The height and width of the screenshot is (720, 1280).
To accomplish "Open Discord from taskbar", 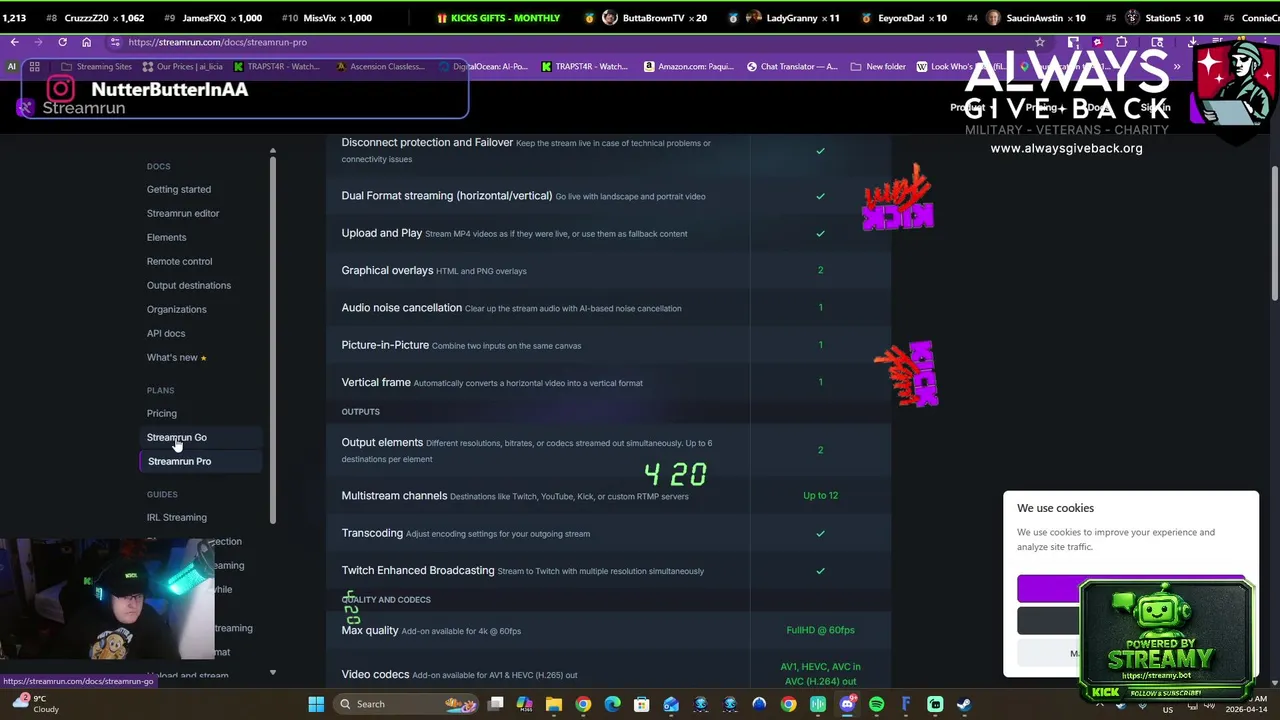I will tap(847, 704).
